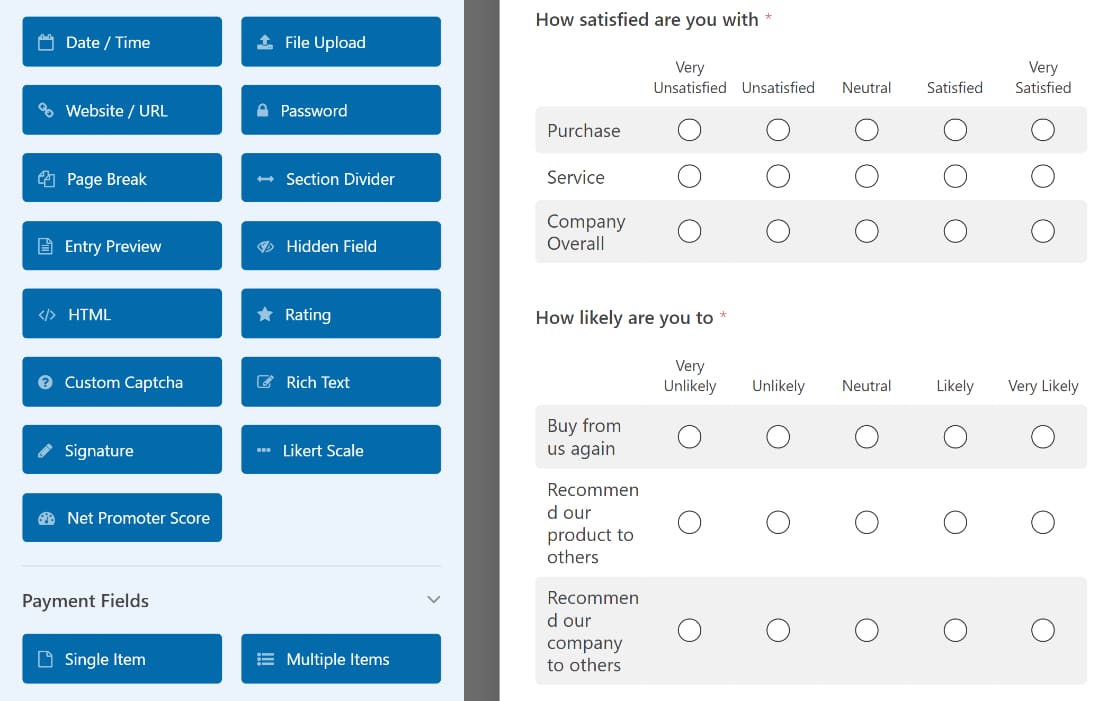This screenshot has height=701, width=1116.
Task: Select Very Satisfied for Purchase row
Action: (1043, 130)
